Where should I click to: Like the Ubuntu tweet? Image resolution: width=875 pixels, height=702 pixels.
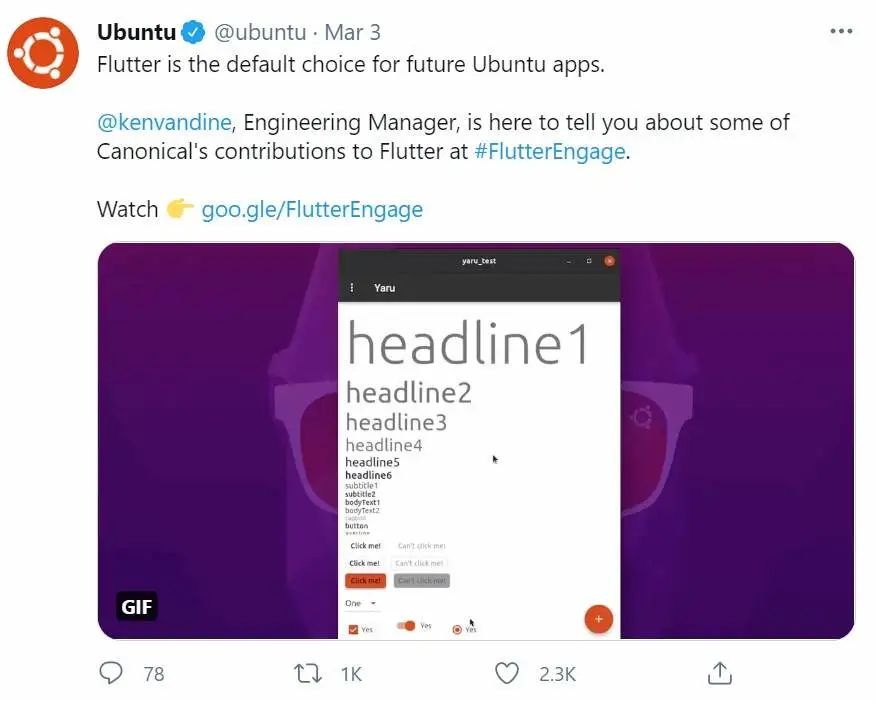508,673
